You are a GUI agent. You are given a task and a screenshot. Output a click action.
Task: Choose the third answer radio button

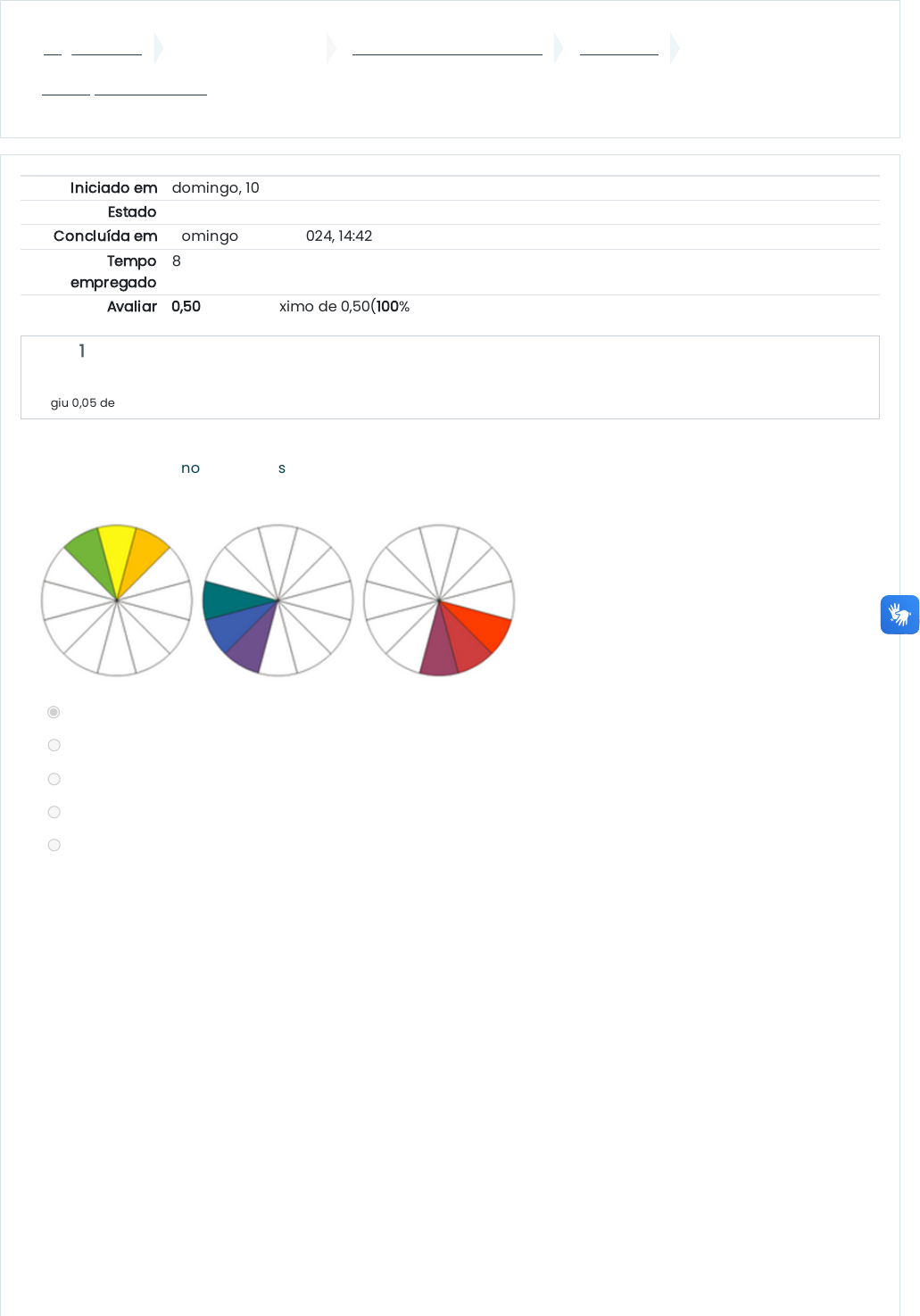54,779
